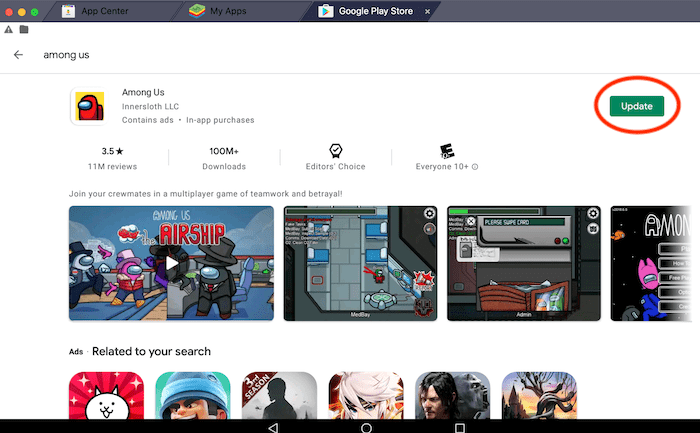Open the Among Us app icon
Screen dimensions: 700x433
point(89,106)
